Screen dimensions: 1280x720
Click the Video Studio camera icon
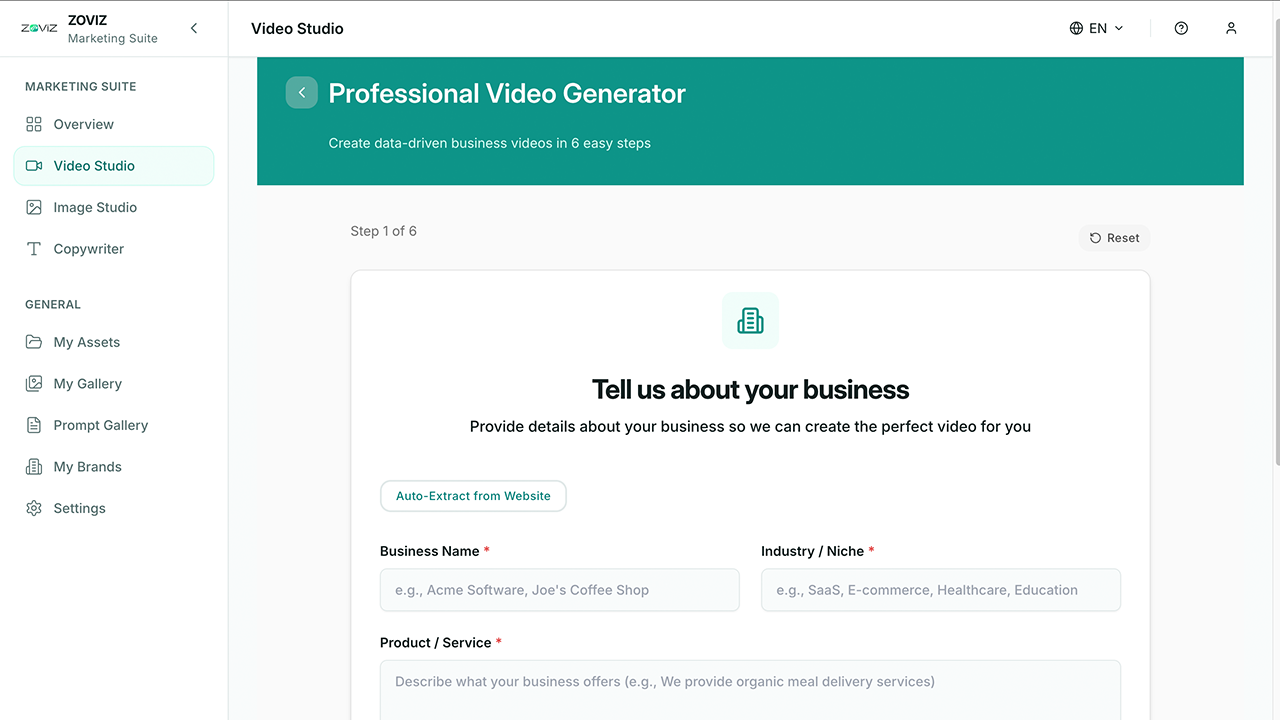(34, 166)
